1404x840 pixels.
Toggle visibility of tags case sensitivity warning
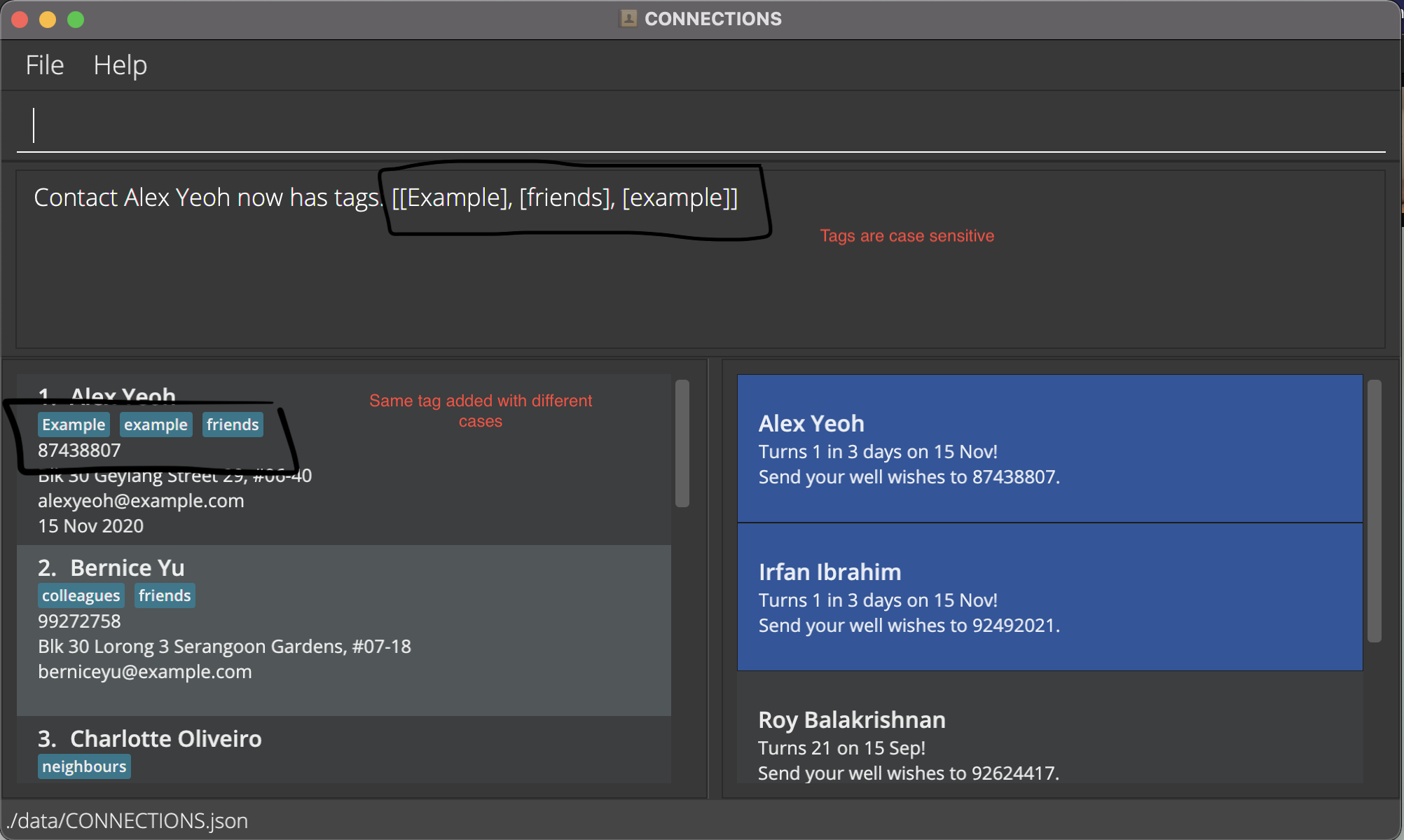905,235
